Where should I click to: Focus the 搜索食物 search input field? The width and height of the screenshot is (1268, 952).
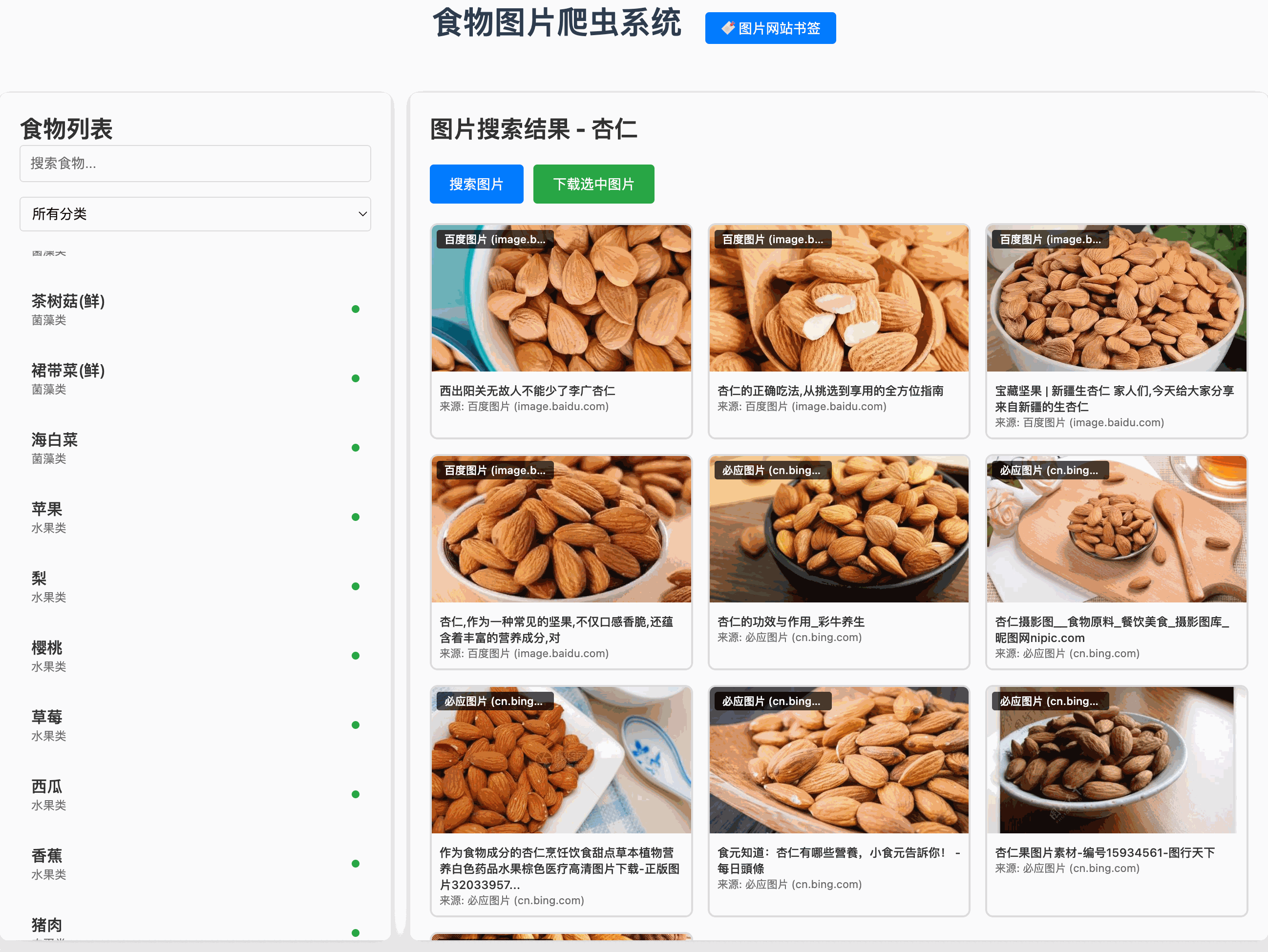195,164
